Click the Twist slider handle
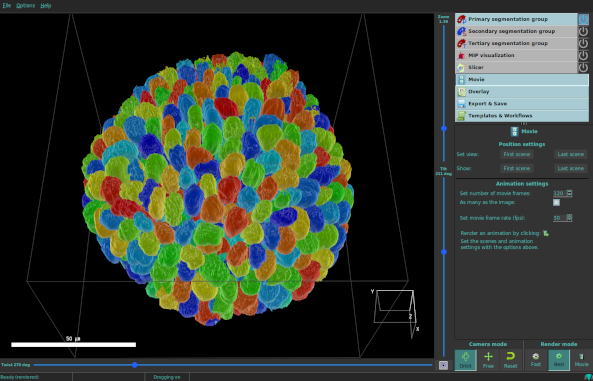The width and height of the screenshot is (593, 381). click(x=135, y=365)
